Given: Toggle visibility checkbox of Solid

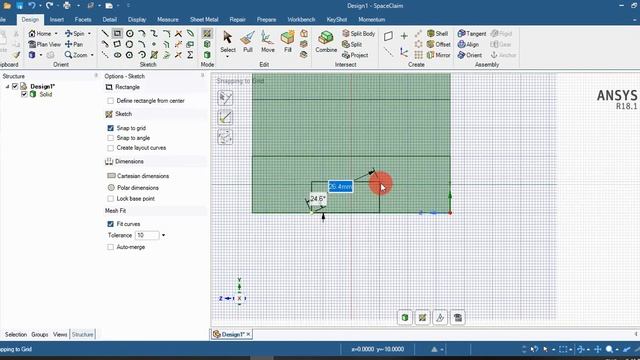Looking at the screenshot, I should click(24, 94).
